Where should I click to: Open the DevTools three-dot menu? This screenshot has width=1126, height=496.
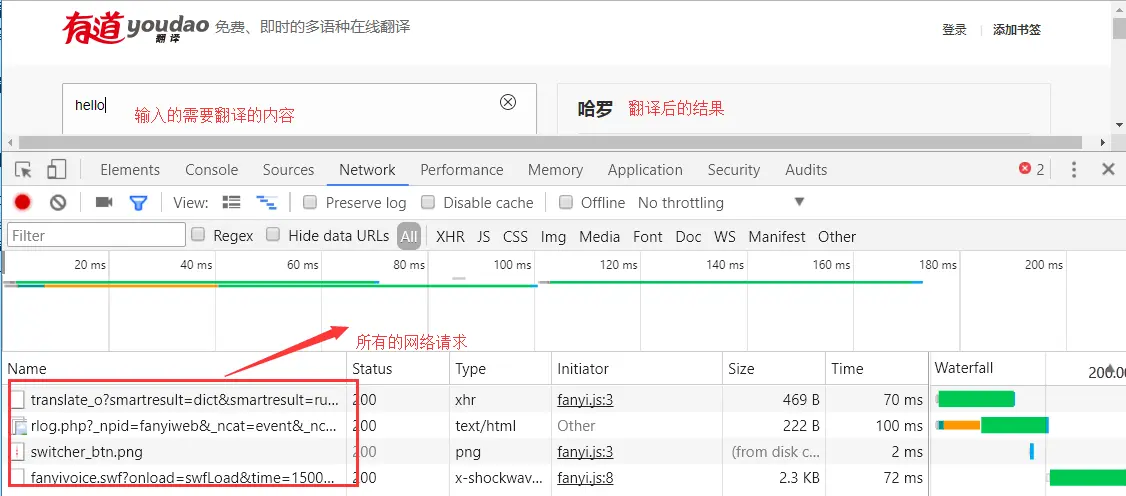tap(1074, 170)
